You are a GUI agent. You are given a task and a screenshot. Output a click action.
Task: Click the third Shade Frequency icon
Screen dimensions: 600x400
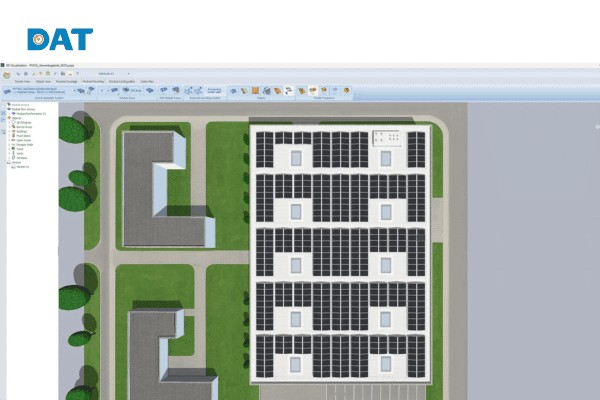tap(324, 90)
